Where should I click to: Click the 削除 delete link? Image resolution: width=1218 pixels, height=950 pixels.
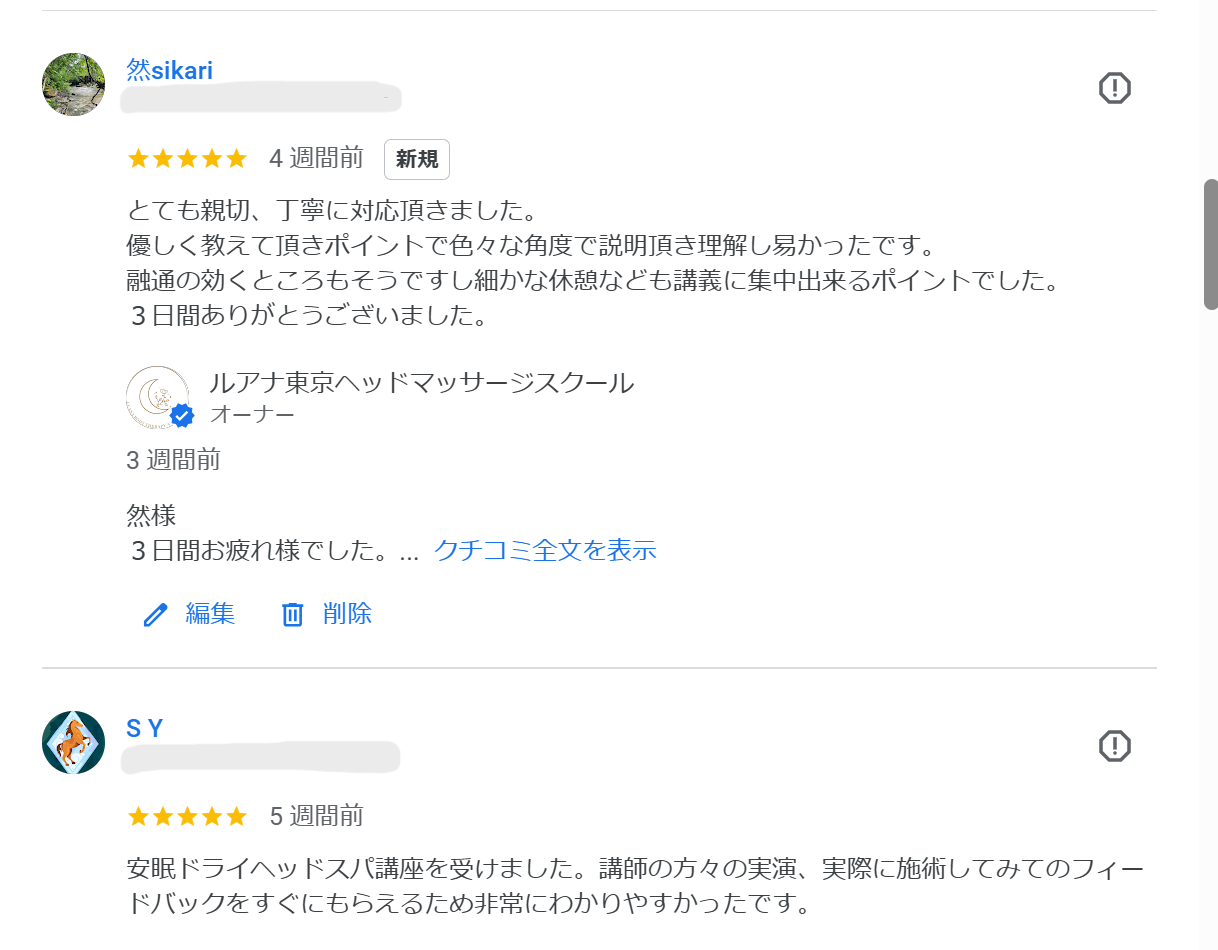(348, 613)
